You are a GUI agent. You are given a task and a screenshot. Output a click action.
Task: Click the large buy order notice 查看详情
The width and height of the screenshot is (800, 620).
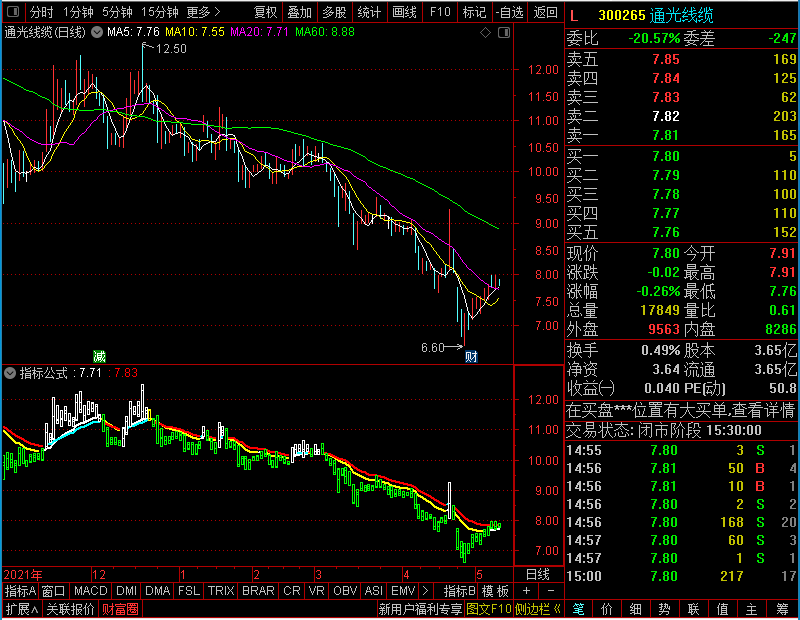tap(763, 410)
